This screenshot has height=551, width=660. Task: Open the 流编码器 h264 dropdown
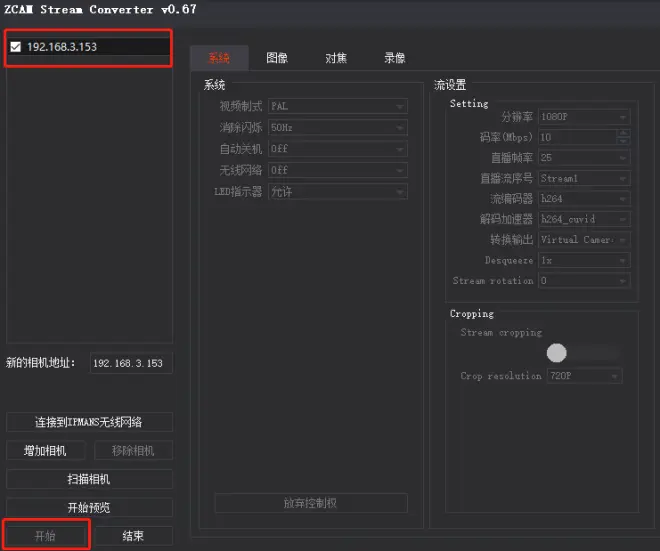pos(584,198)
